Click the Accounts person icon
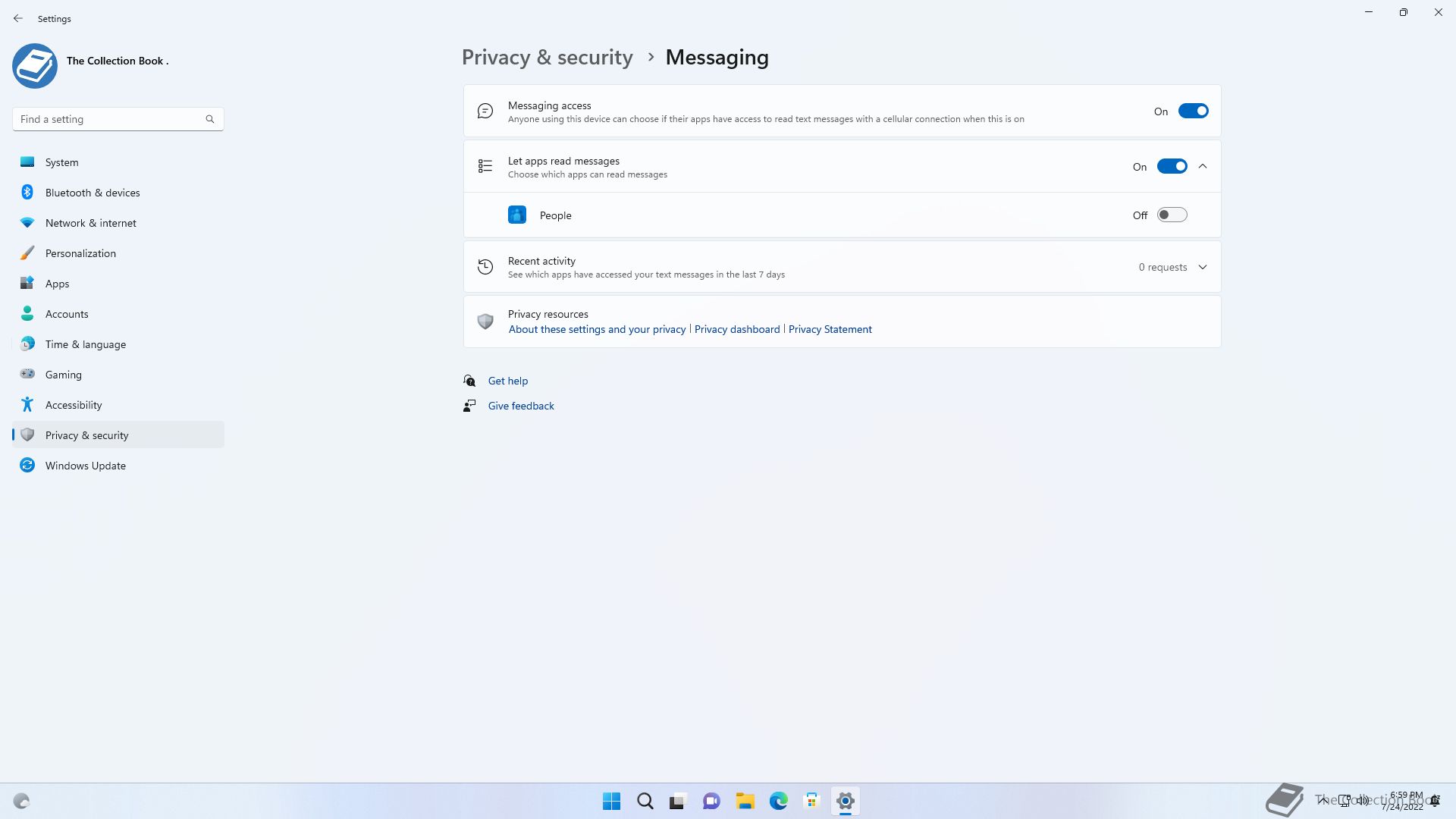The height and width of the screenshot is (819, 1456). 27,313
